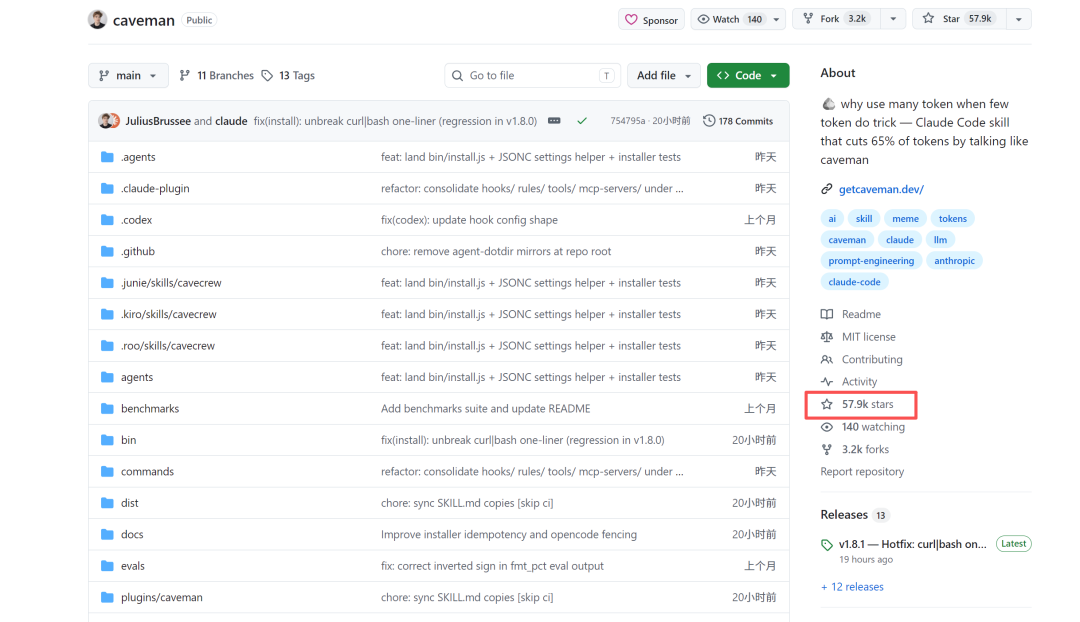1080x622 pixels.
Task: Focus the Go to file search field
Action: pos(532,75)
